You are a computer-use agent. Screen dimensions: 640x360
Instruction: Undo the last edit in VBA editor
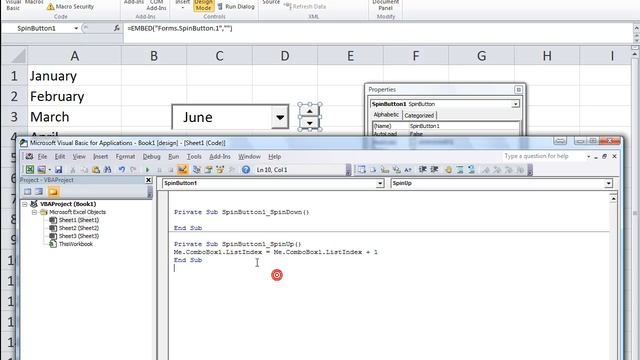coord(122,169)
